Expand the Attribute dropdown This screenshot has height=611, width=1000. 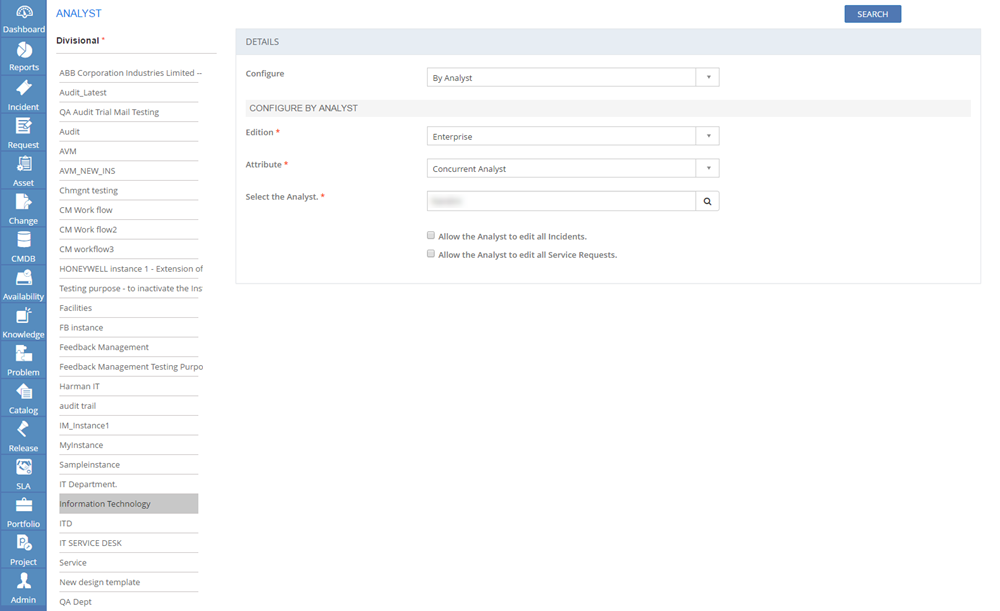pos(707,169)
